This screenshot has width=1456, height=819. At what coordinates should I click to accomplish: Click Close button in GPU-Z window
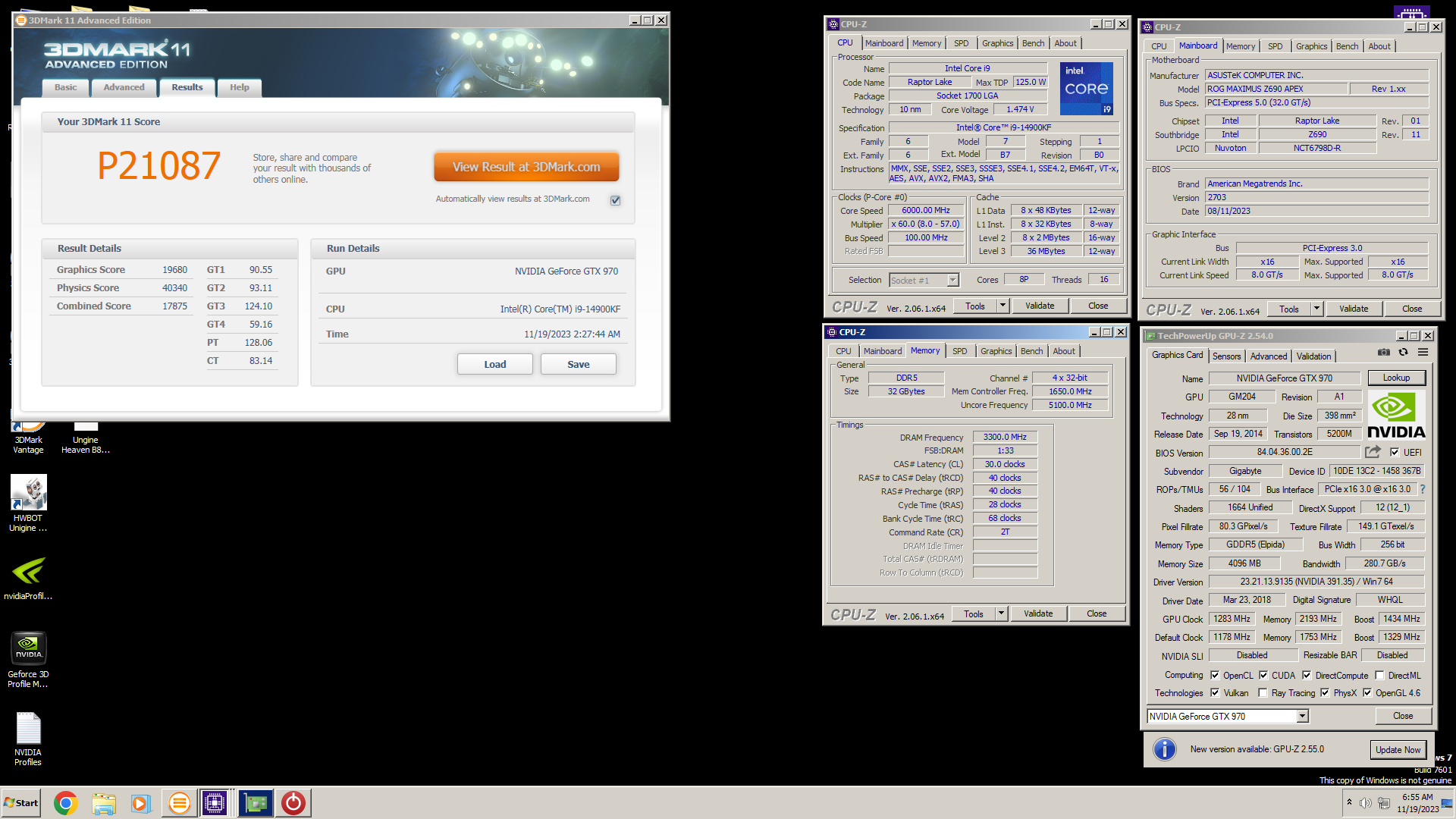click(x=1402, y=716)
